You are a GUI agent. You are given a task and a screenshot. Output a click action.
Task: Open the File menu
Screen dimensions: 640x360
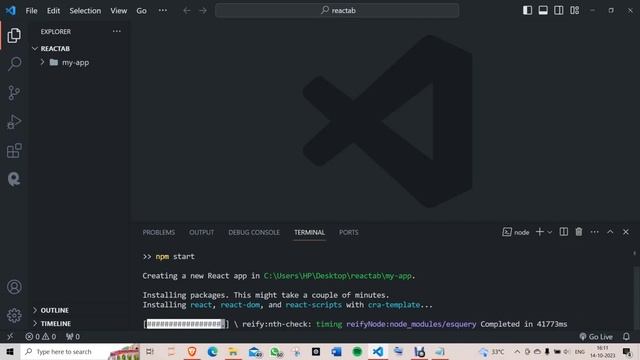click(x=31, y=11)
